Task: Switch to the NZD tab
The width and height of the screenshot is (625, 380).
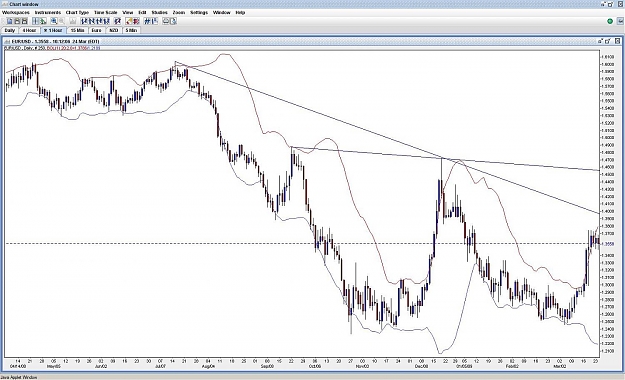Action: click(x=114, y=30)
